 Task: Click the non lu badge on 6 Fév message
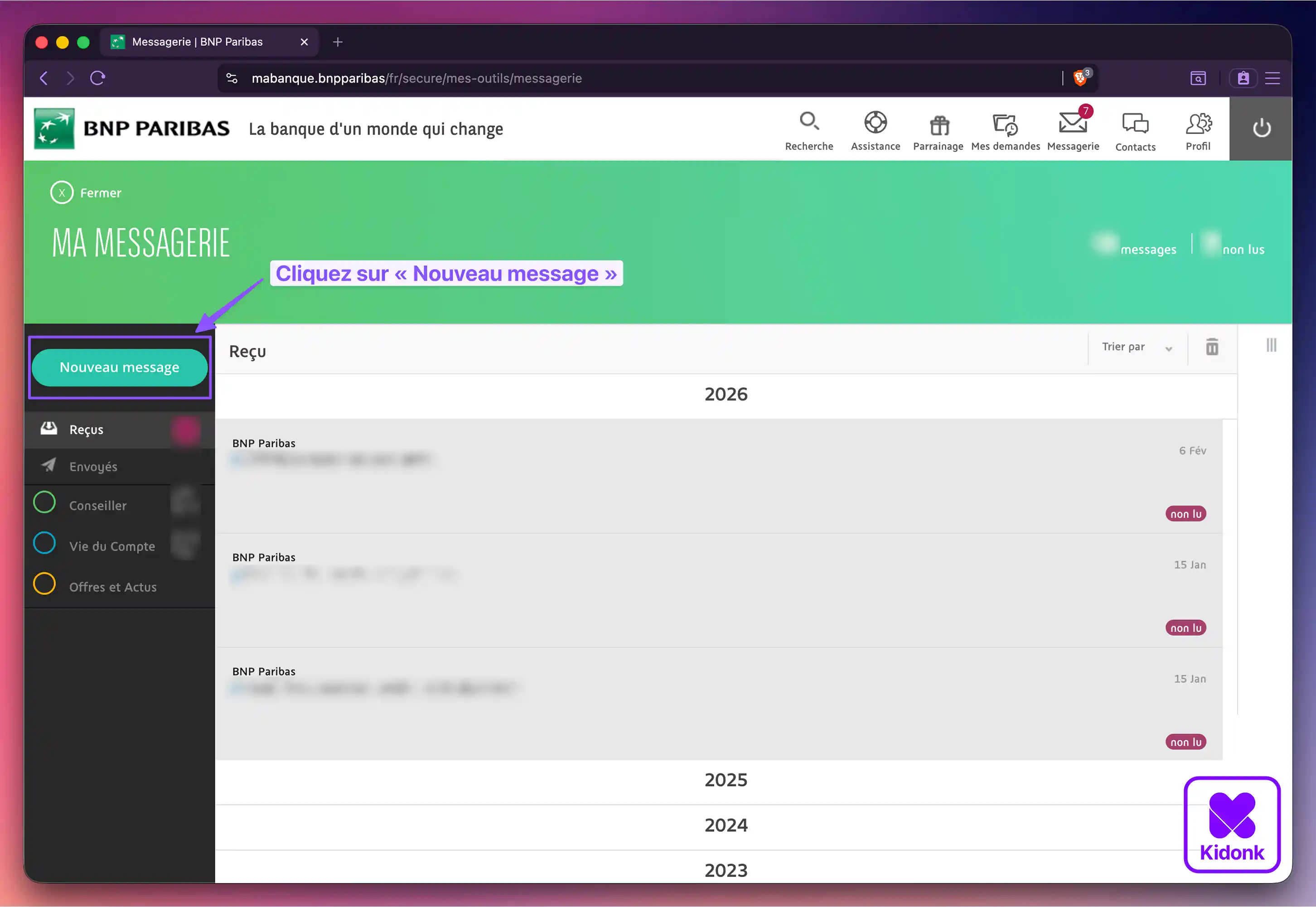point(1185,514)
